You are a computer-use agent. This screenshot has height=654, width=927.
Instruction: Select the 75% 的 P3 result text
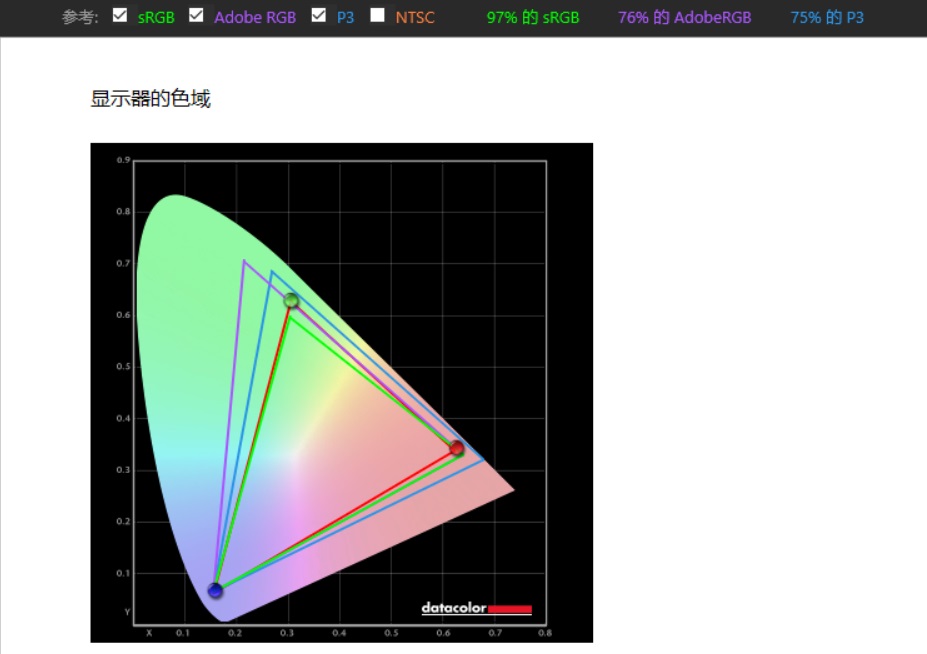pos(827,18)
